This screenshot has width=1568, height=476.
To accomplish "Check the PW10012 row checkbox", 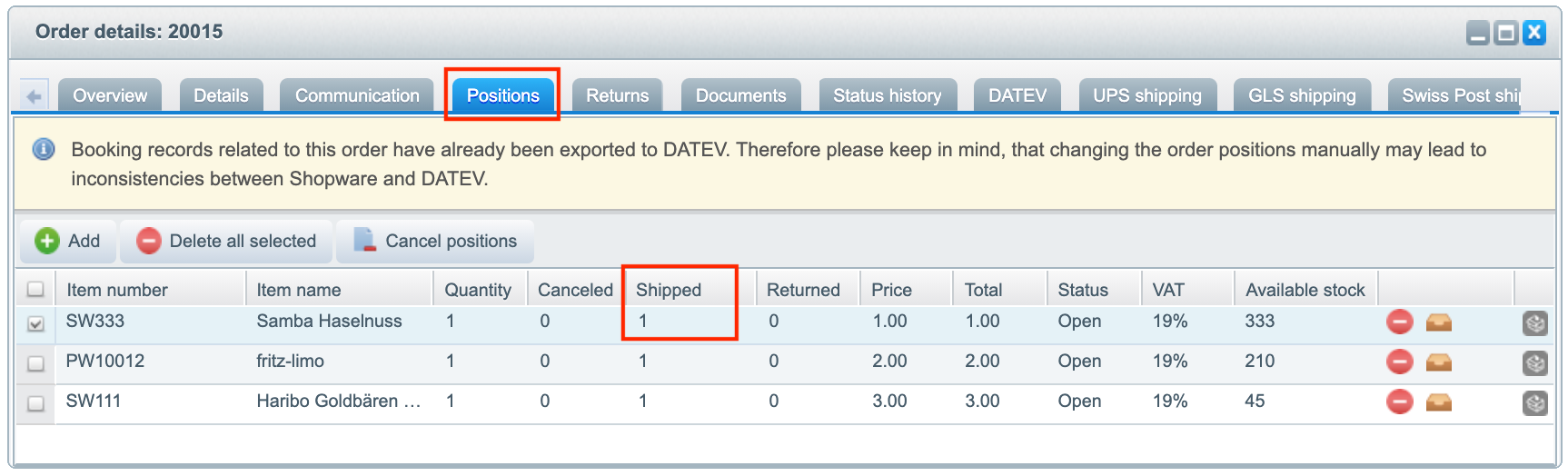I will (35, 363).
